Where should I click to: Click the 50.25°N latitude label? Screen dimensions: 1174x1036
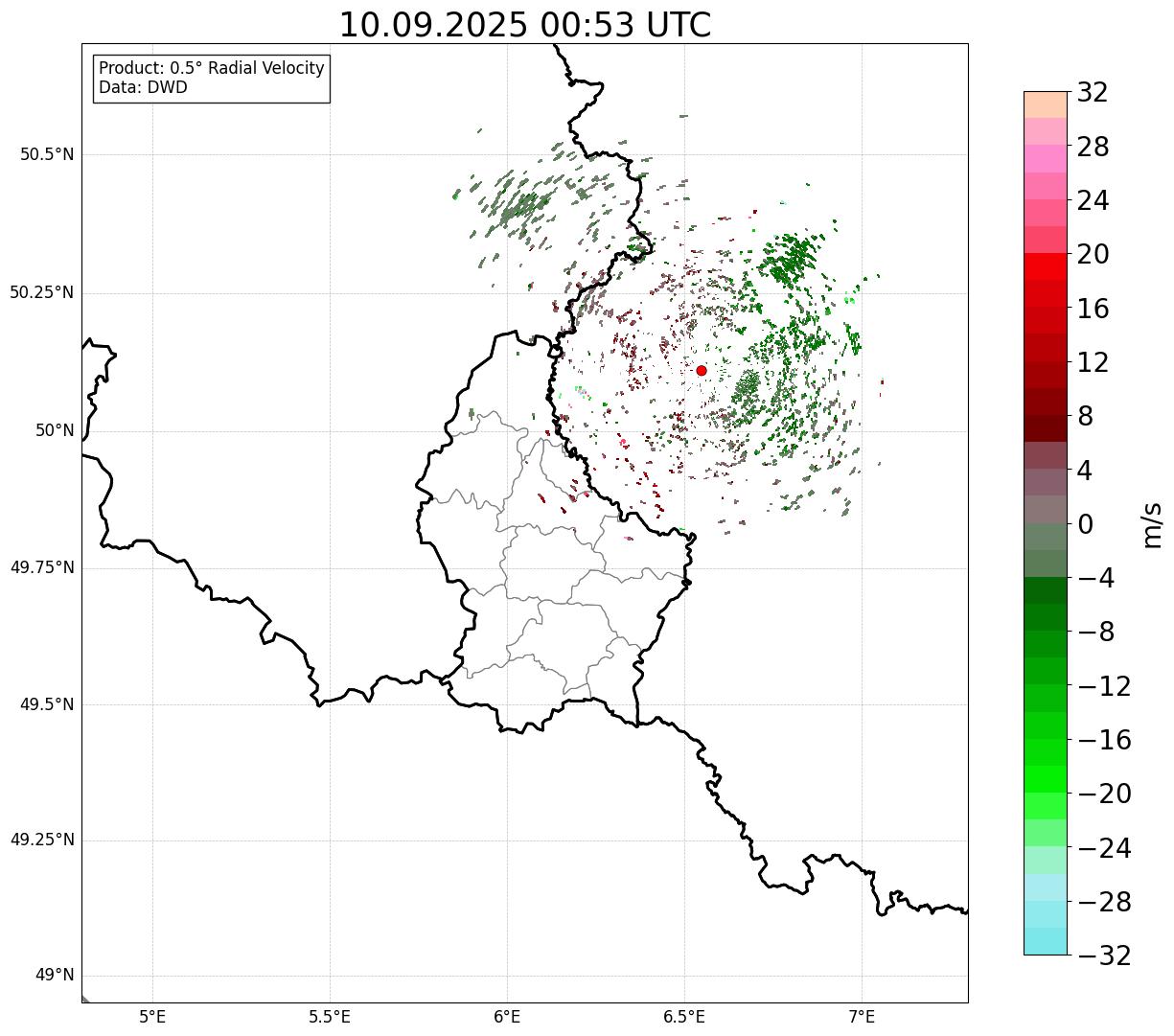pos(42,293)
